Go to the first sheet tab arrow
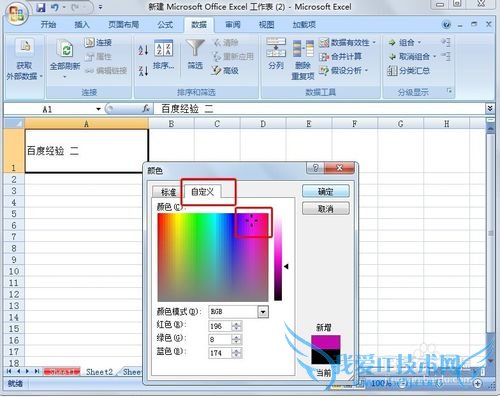500x397 pixels. [9, 371]
